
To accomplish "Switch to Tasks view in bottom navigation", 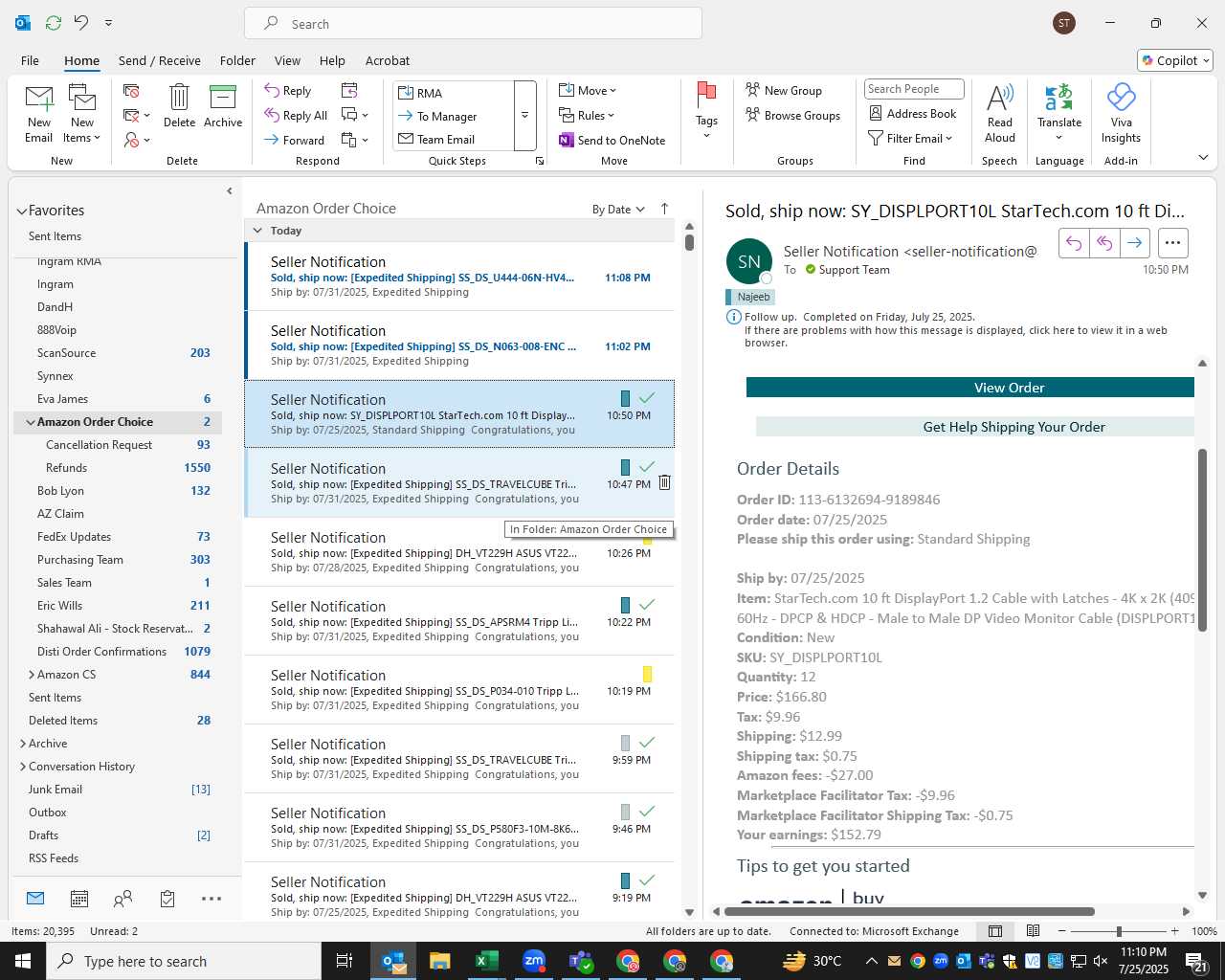I will (167, 899).
